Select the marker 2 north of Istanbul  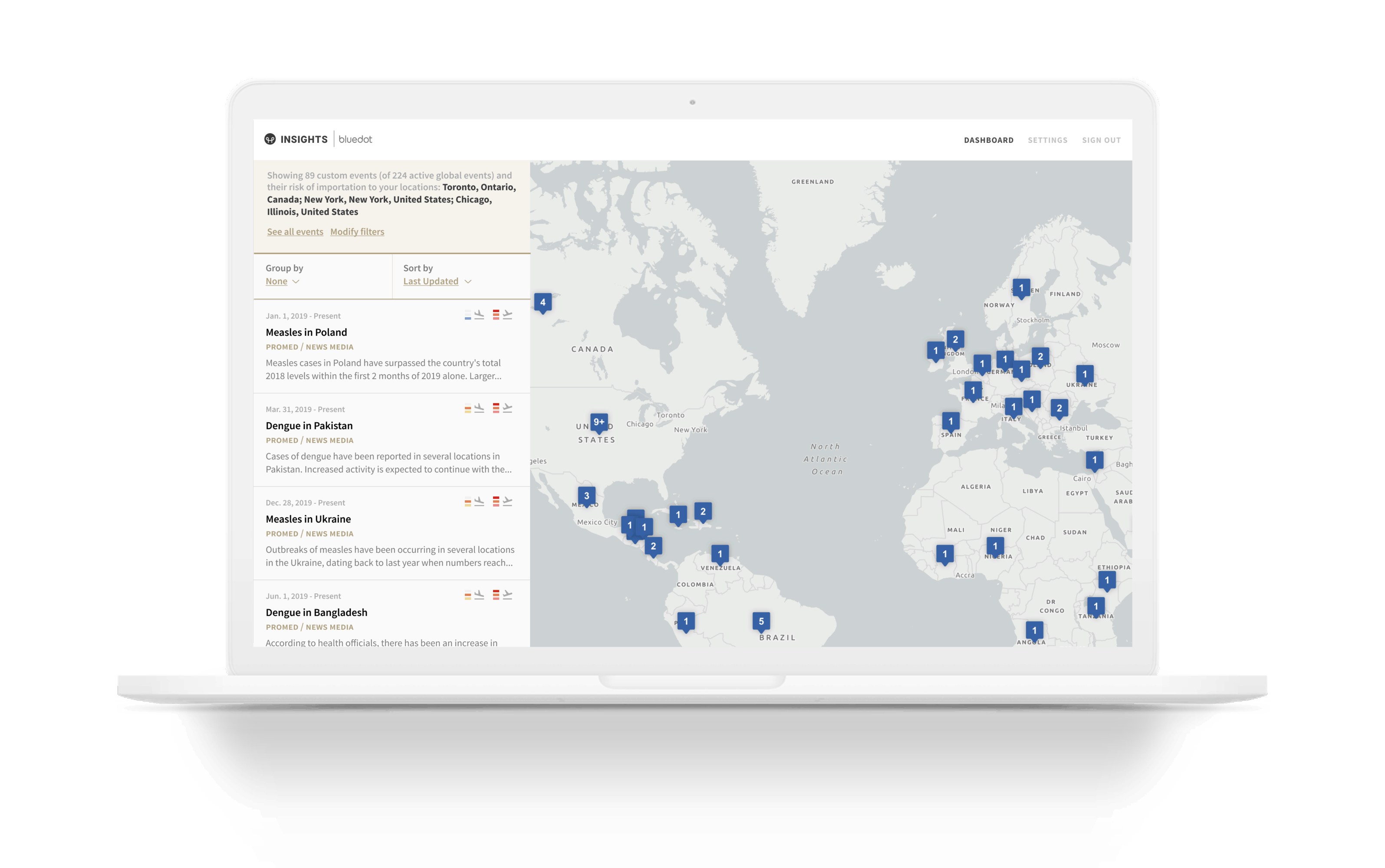point(1059,409)
